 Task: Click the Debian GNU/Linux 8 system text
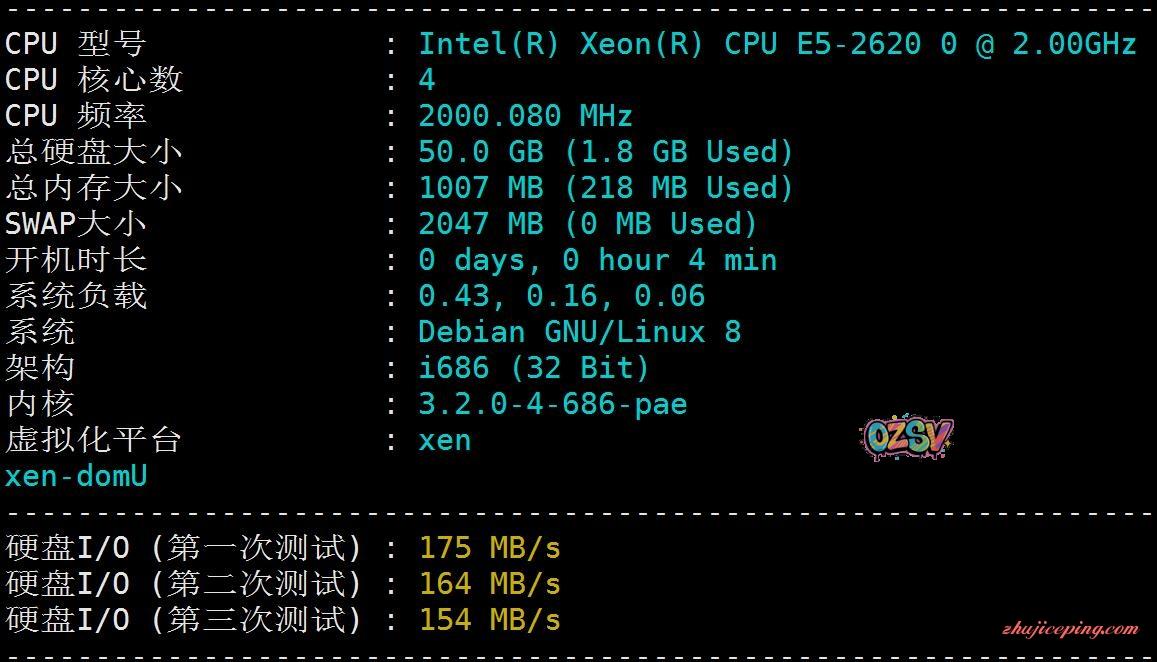click(579, 332)
